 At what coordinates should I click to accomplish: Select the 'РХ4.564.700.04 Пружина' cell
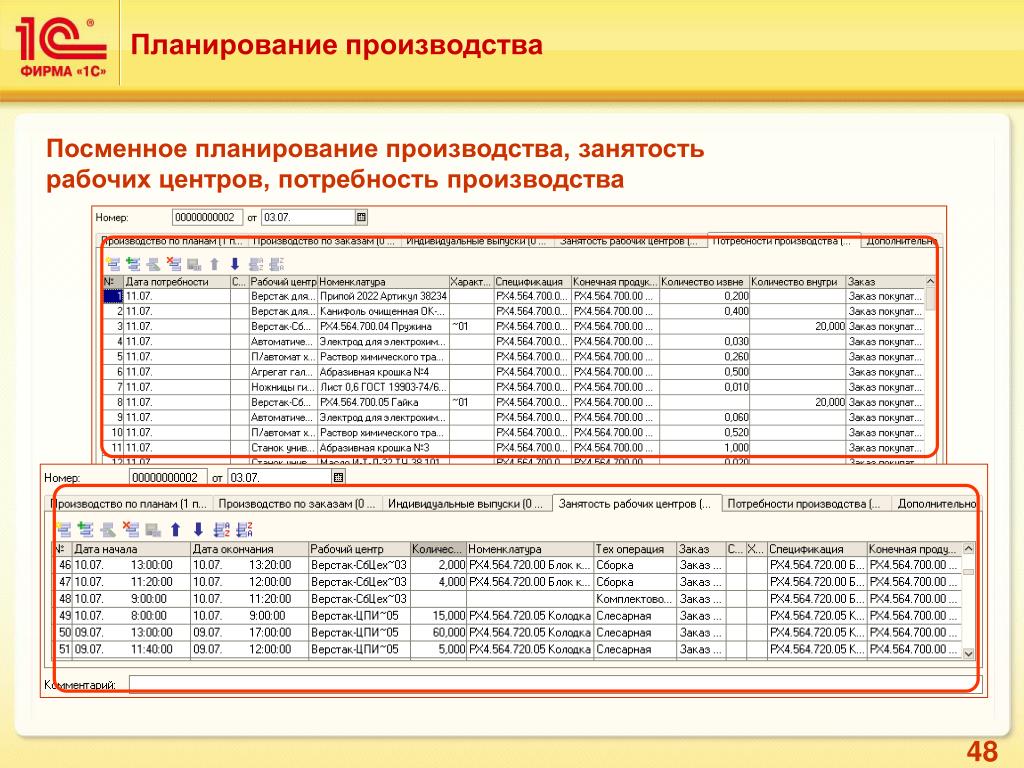pyautogui.click(x=383, y=327)
